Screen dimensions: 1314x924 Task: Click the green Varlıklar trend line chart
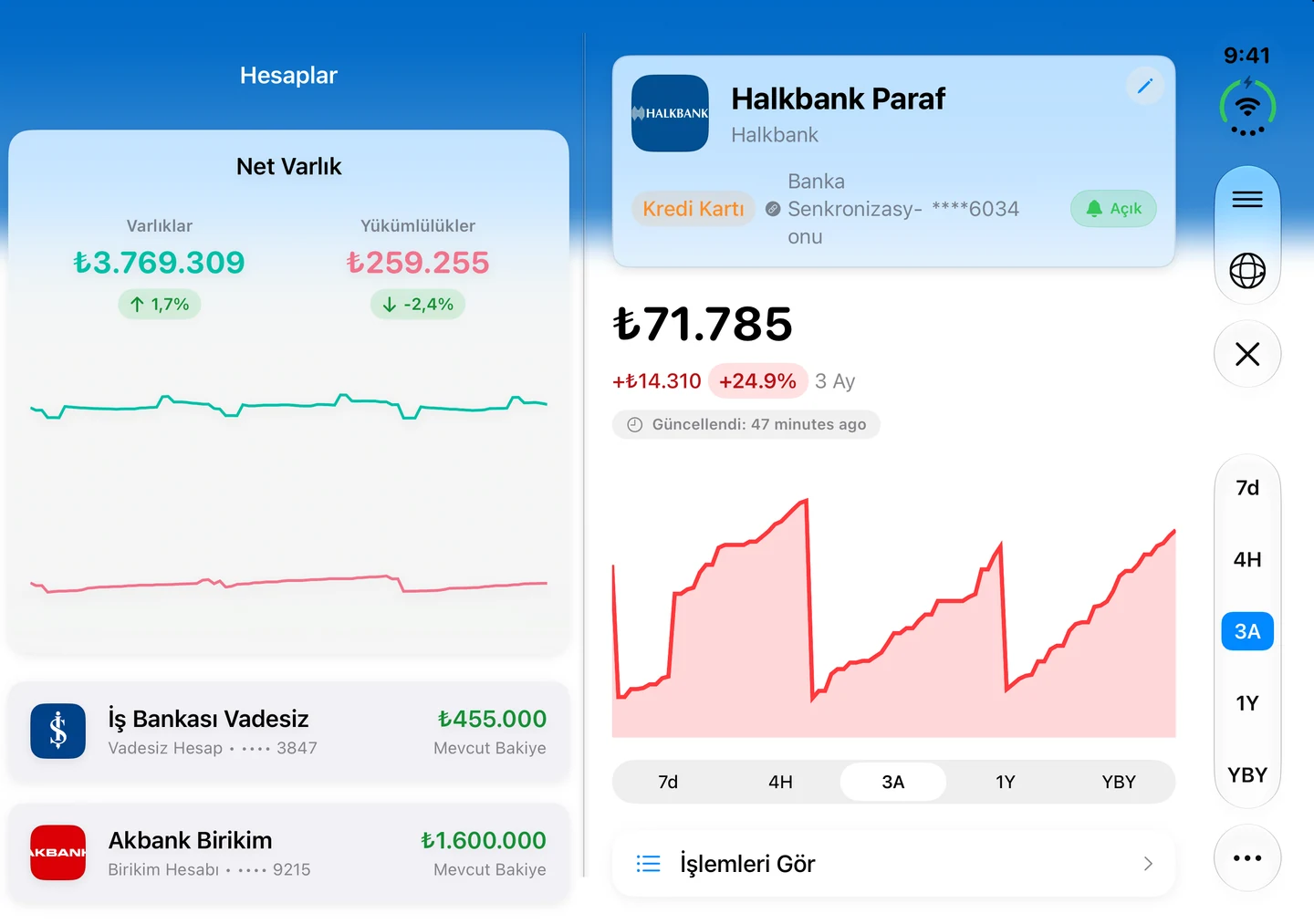coord(288,406)
